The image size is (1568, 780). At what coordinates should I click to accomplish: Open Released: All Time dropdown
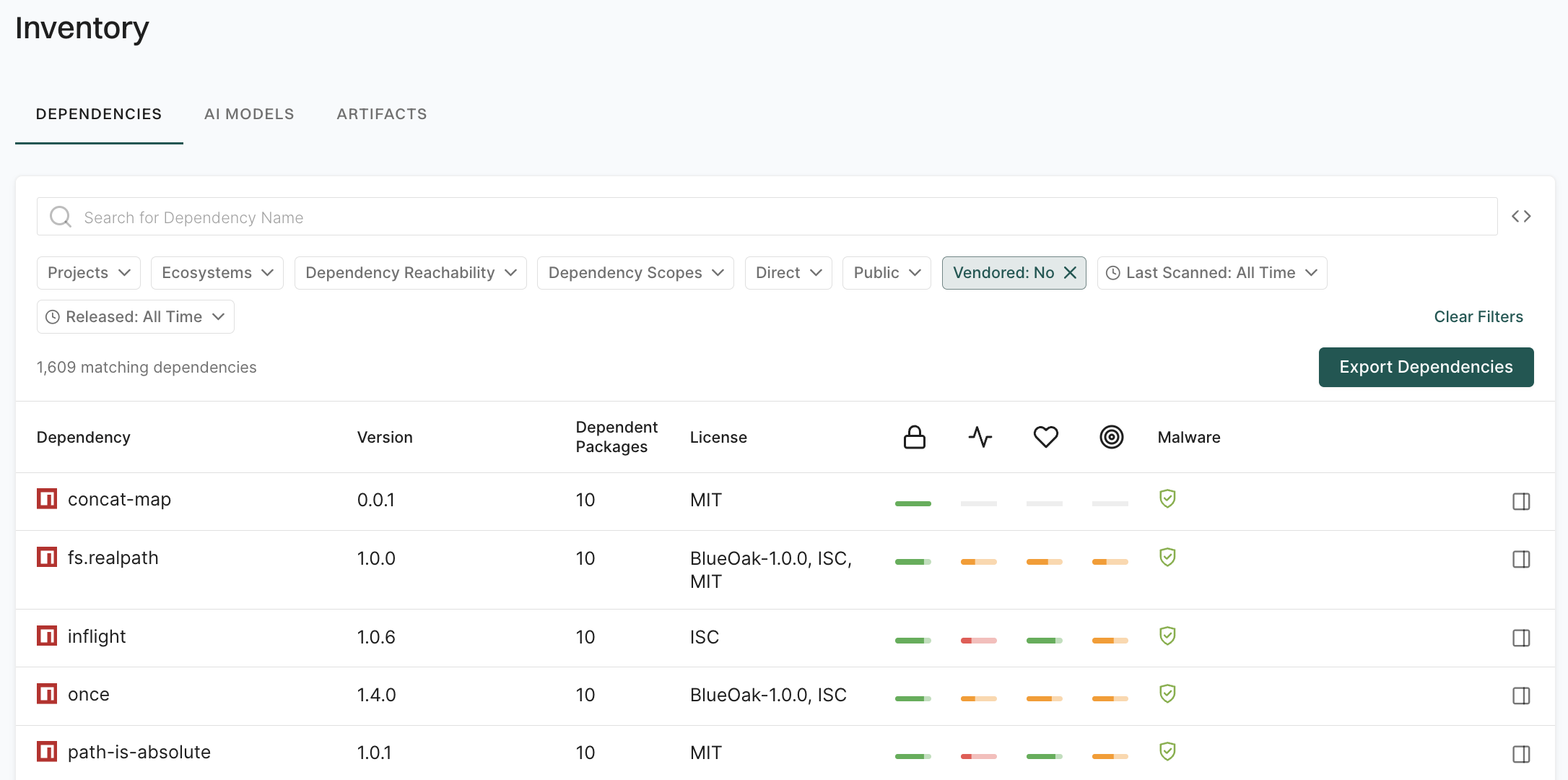[136, 317]
